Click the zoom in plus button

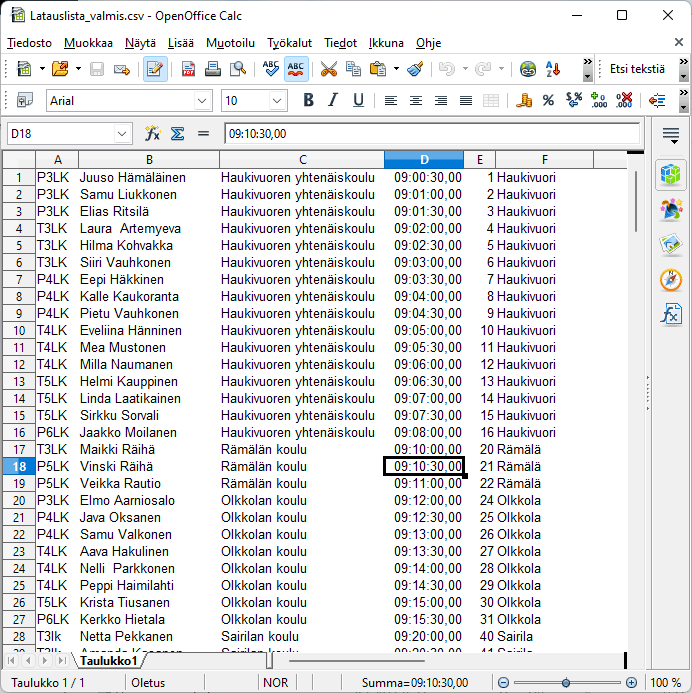(x=631, y=683)
